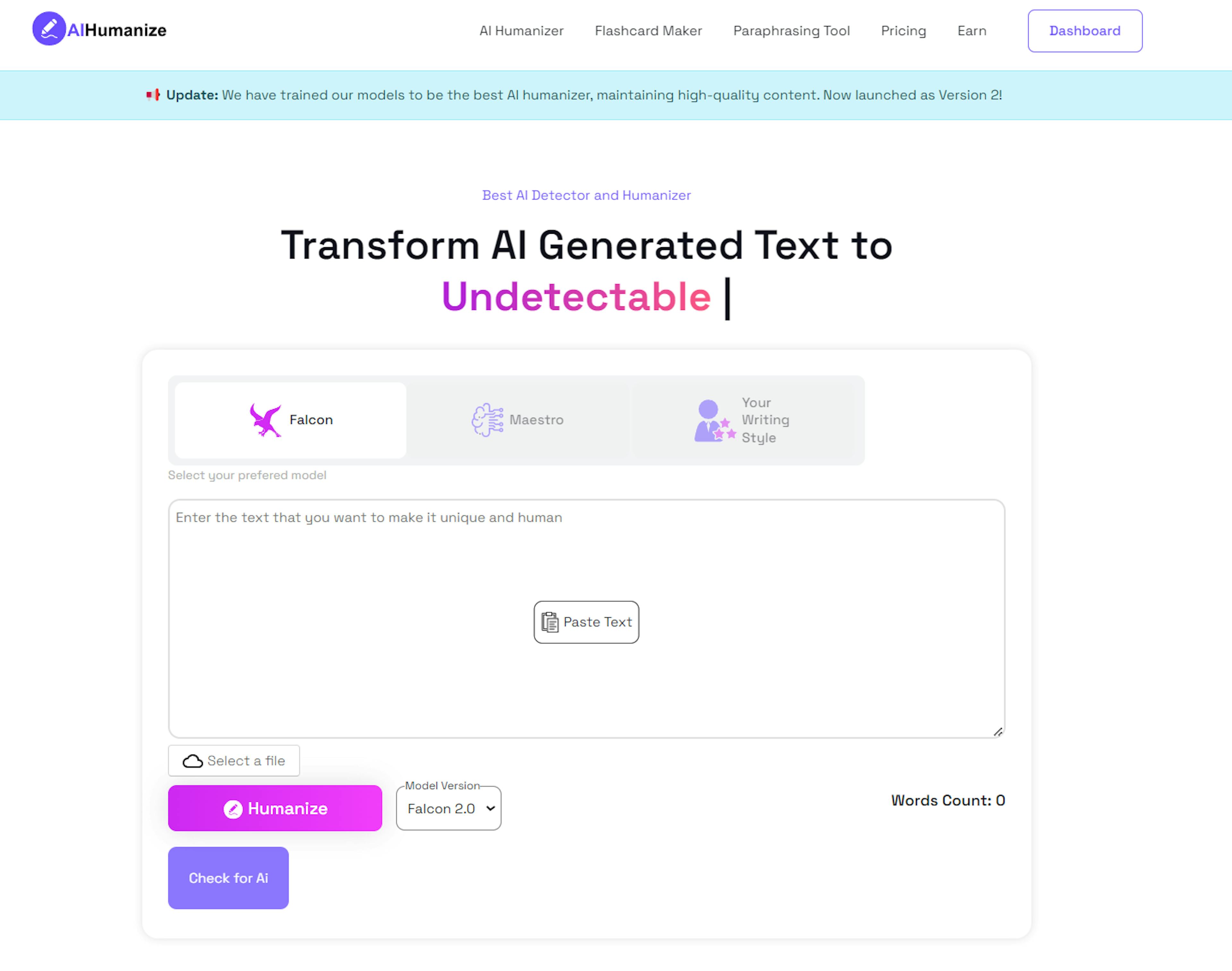The height and width of the screenshot is (971, 1232).
Task: Click the megaphone icon in update banner
Action: 153,95
